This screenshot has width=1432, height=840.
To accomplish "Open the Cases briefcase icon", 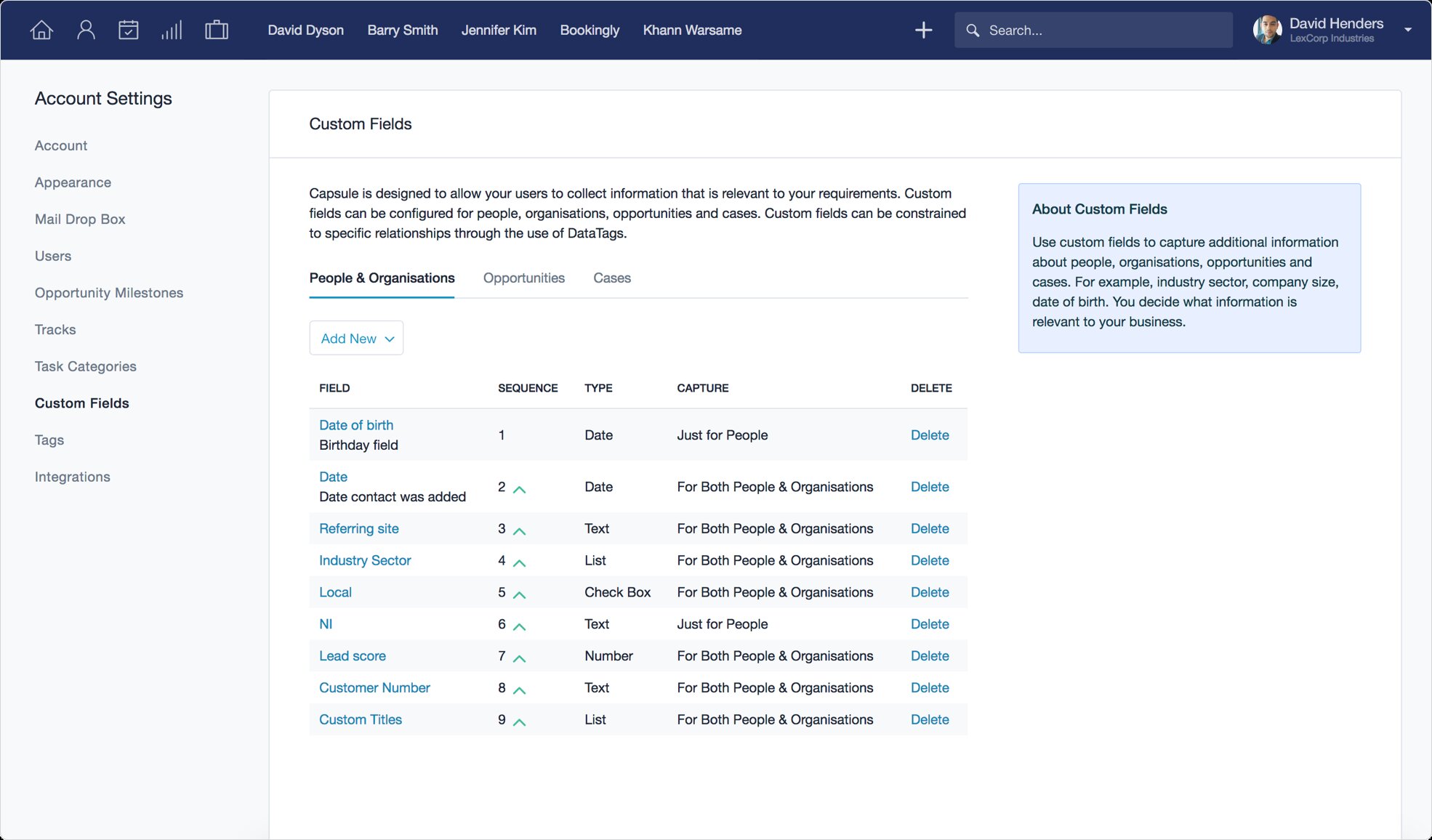I will click(x=217, y=30).
